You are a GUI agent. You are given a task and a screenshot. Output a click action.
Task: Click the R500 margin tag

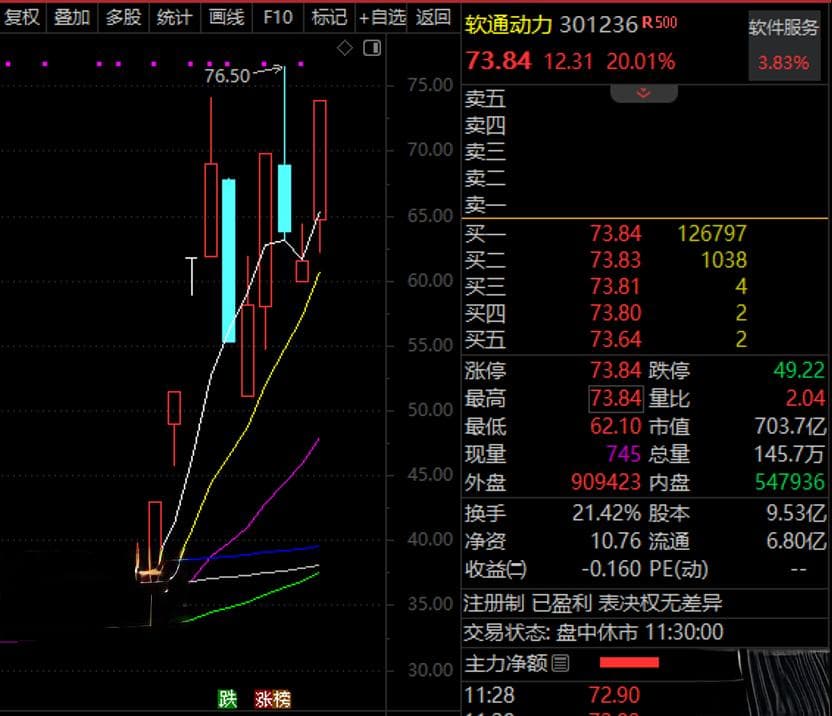click(660, 22)
